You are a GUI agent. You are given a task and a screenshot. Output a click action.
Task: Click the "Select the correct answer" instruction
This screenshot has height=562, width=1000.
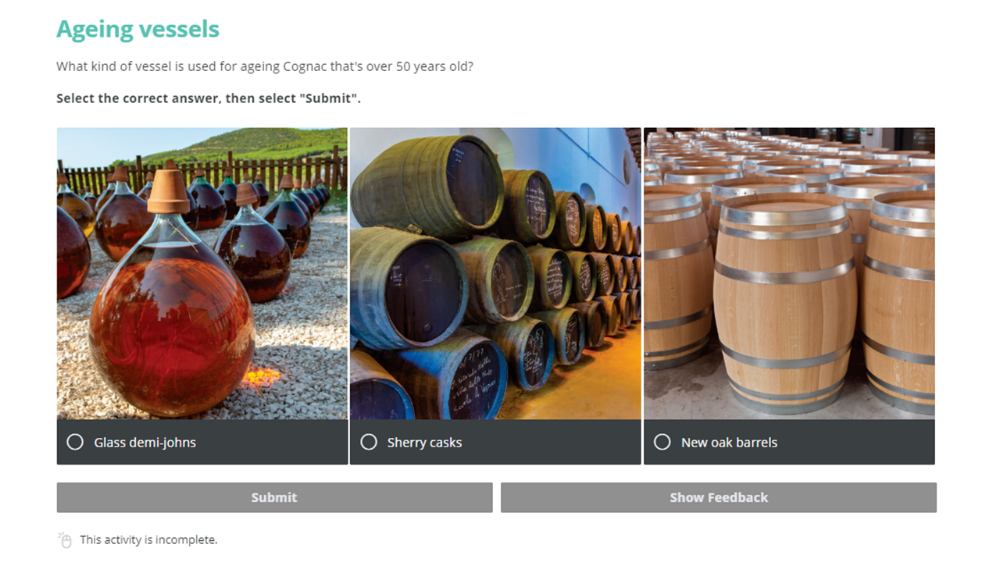[x=208, y=99]
